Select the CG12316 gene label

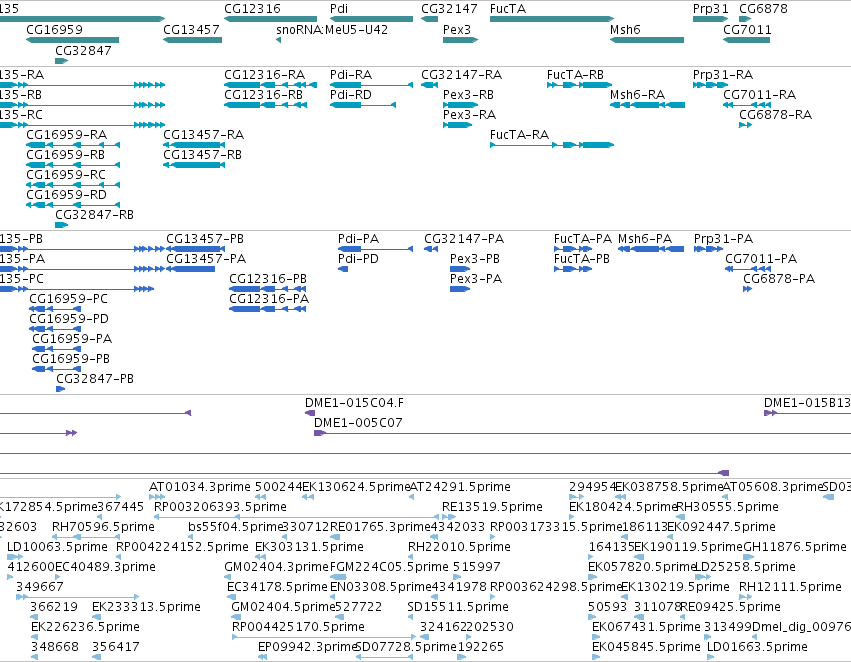tap(252, 9)
